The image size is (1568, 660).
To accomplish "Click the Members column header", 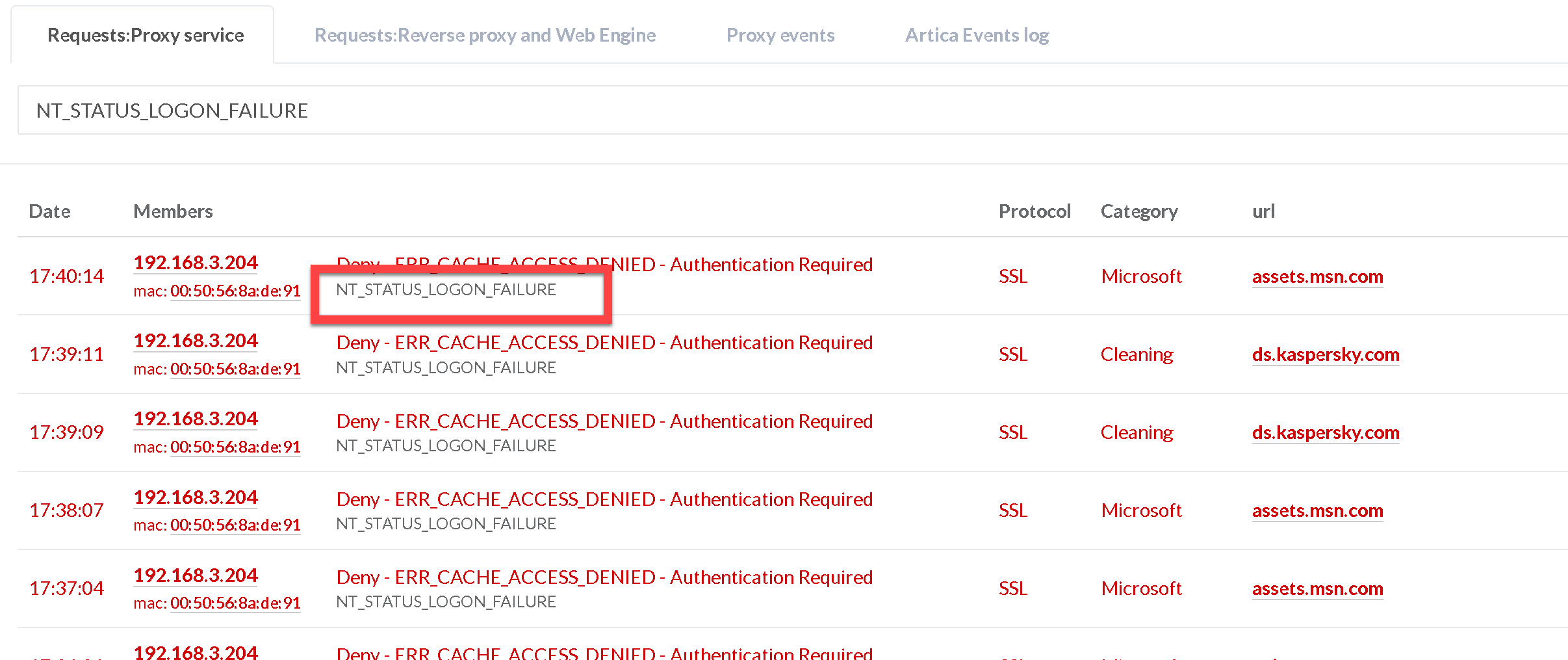I will point(173,211).
